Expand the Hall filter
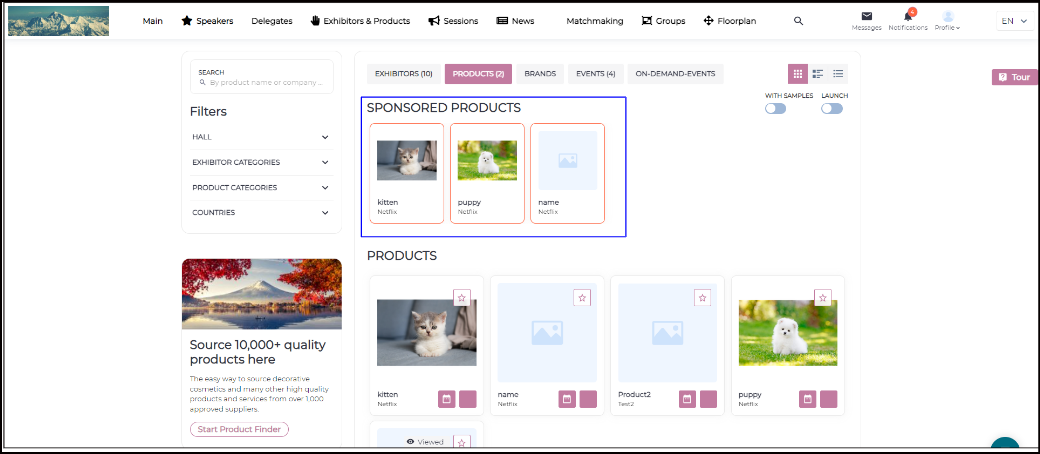 [x=261, y=137]
